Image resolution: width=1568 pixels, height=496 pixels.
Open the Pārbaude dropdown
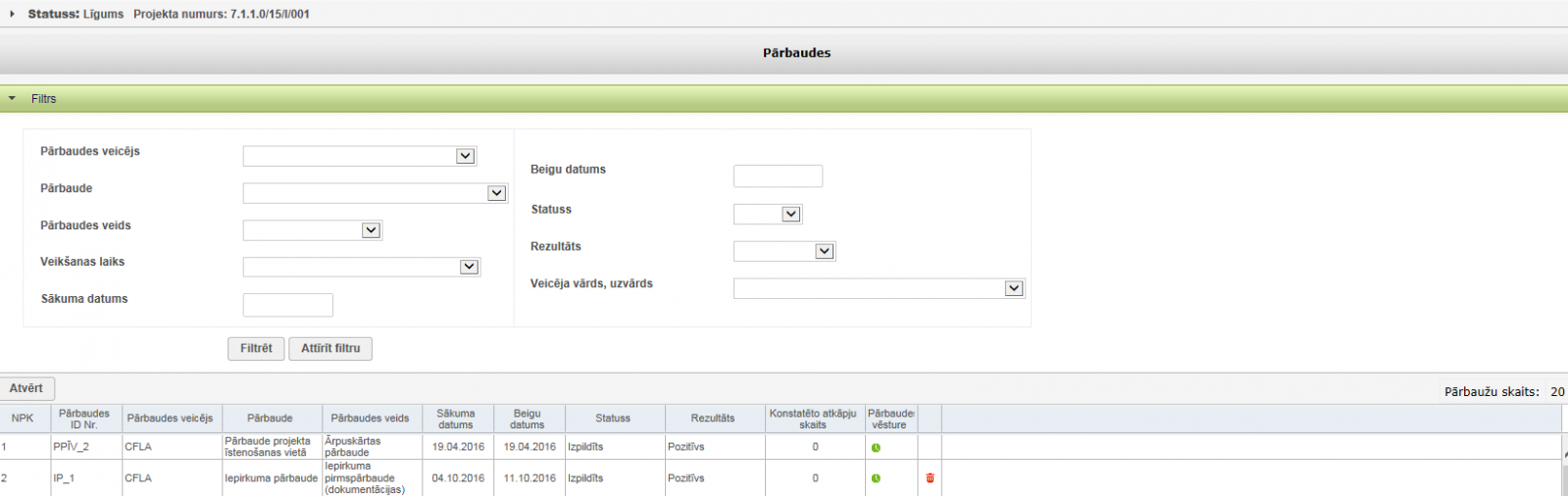(375, 194)
